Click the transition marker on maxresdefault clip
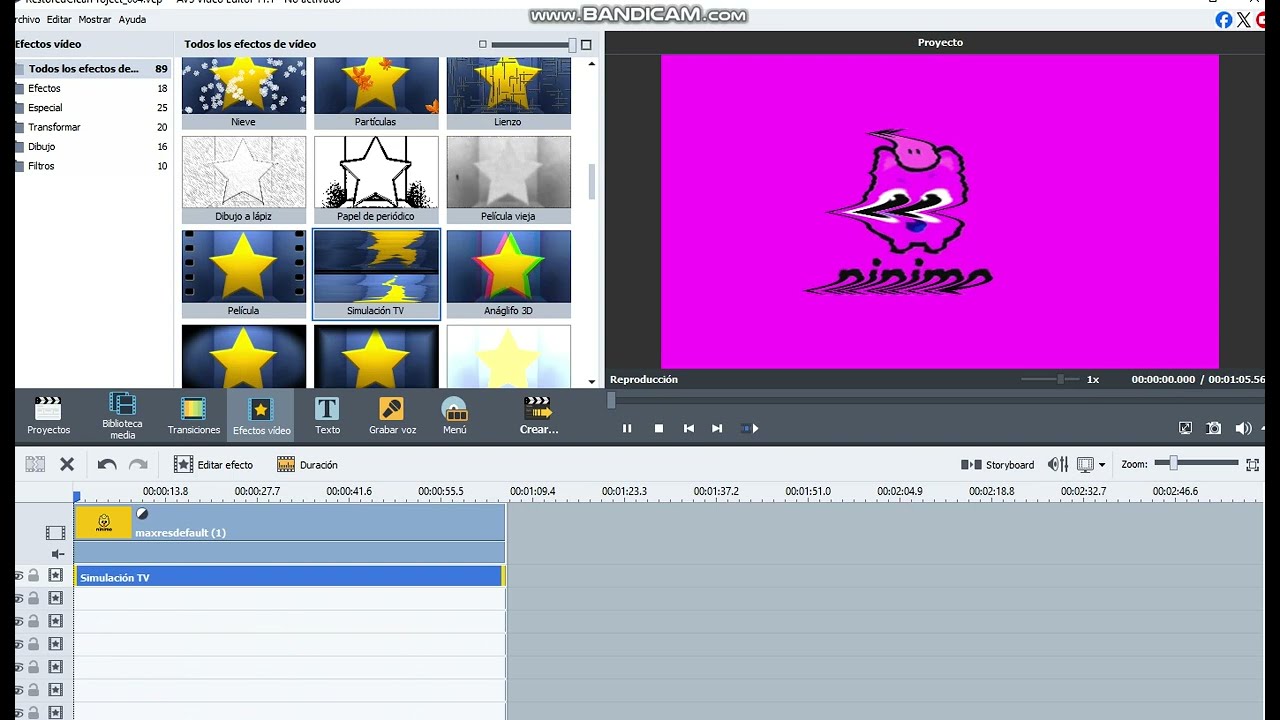1280x720 pixels. pos(142,513)
